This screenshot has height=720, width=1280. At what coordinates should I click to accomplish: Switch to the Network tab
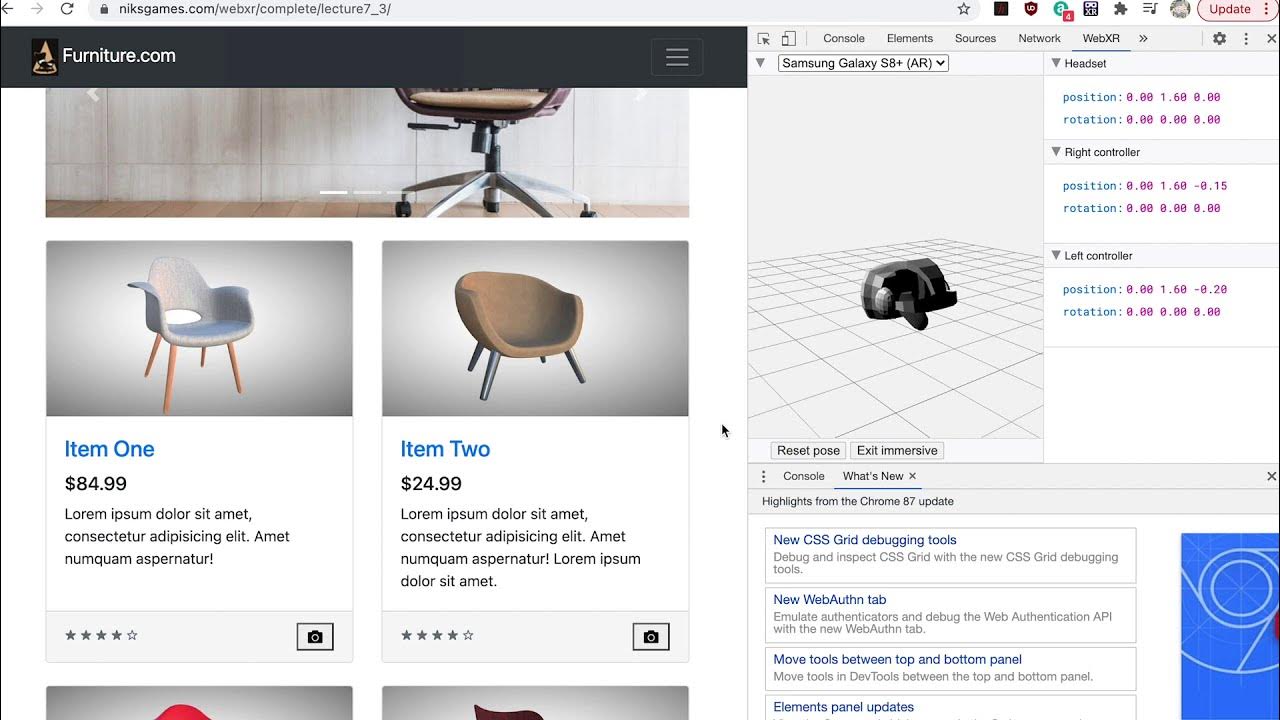pos(1039,39)
